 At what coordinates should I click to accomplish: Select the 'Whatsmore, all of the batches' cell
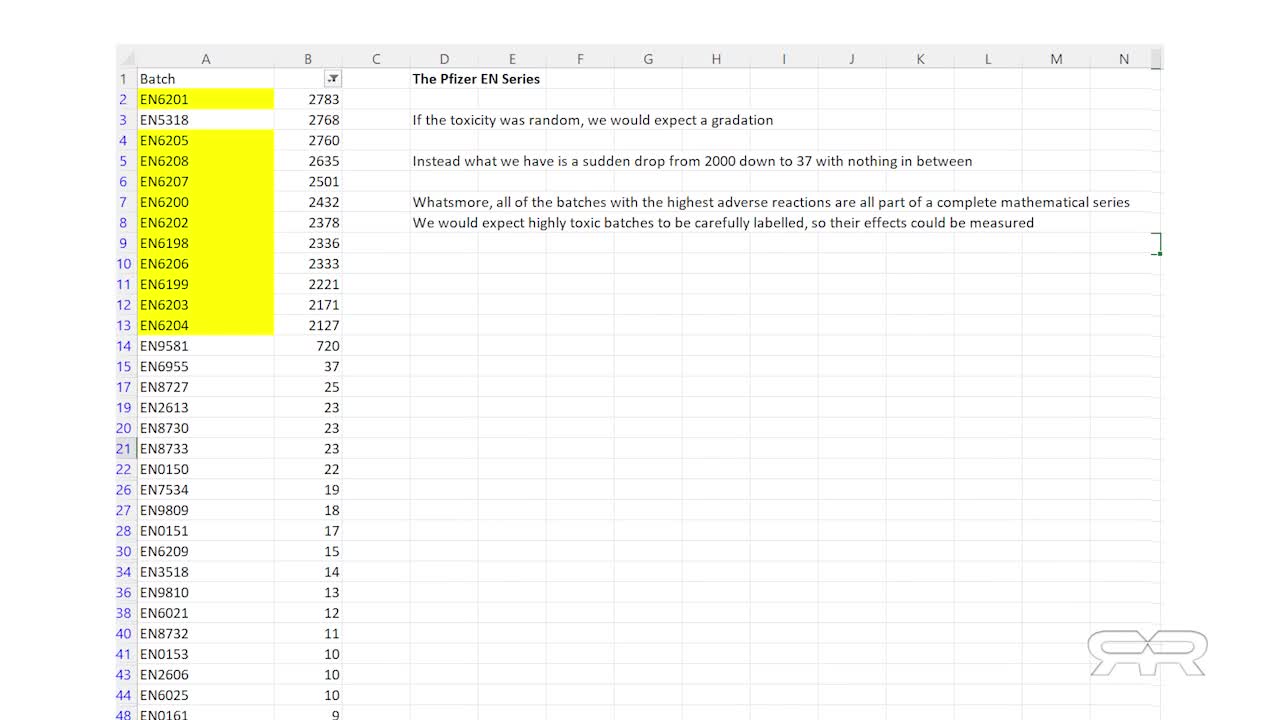(771, 202)
